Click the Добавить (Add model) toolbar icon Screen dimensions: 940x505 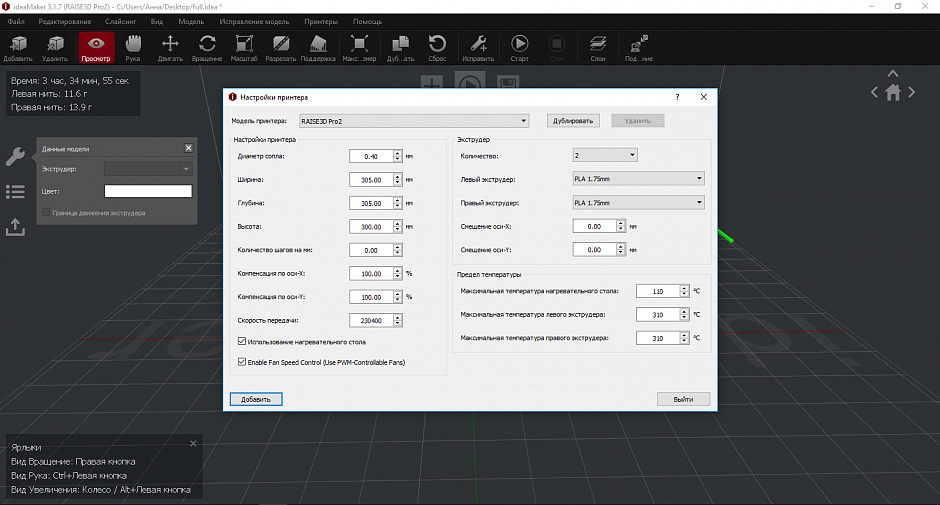18,48
